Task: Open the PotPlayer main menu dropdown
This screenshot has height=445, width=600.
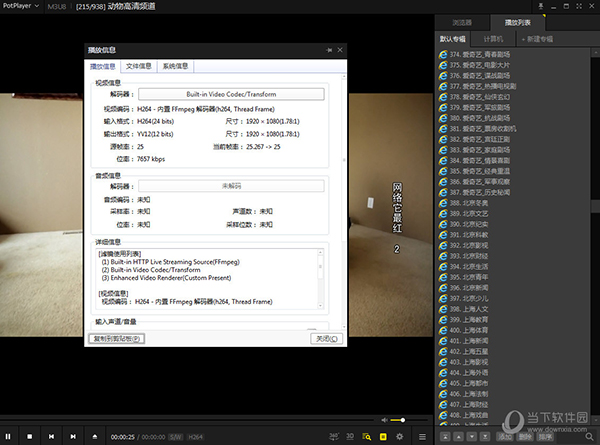Action: pos(21,6)
